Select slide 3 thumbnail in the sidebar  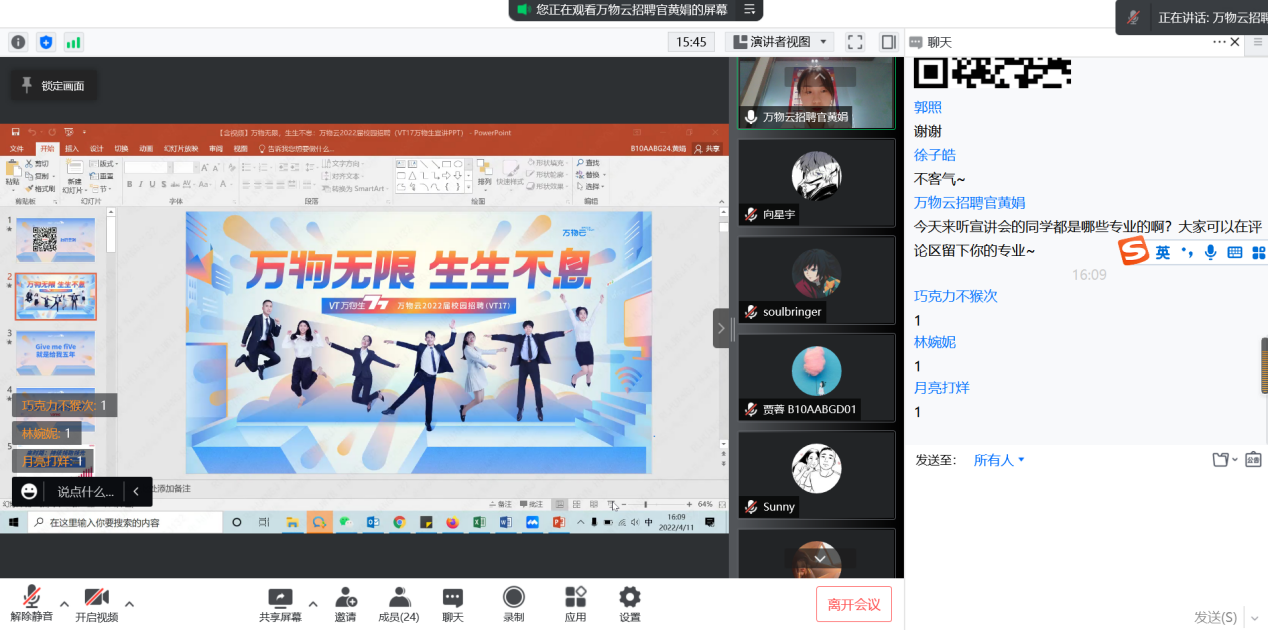[x=56, y=352]
